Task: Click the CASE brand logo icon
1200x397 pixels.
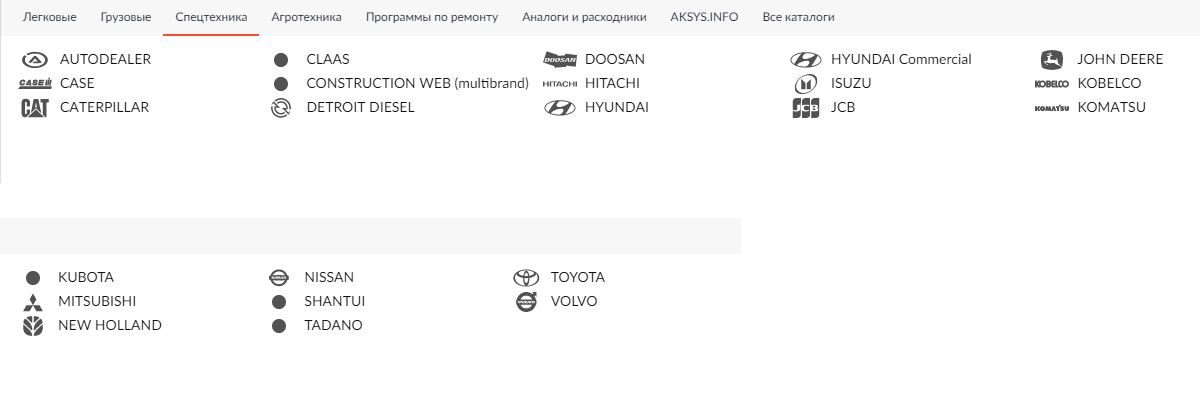Action: click(34, 83)
